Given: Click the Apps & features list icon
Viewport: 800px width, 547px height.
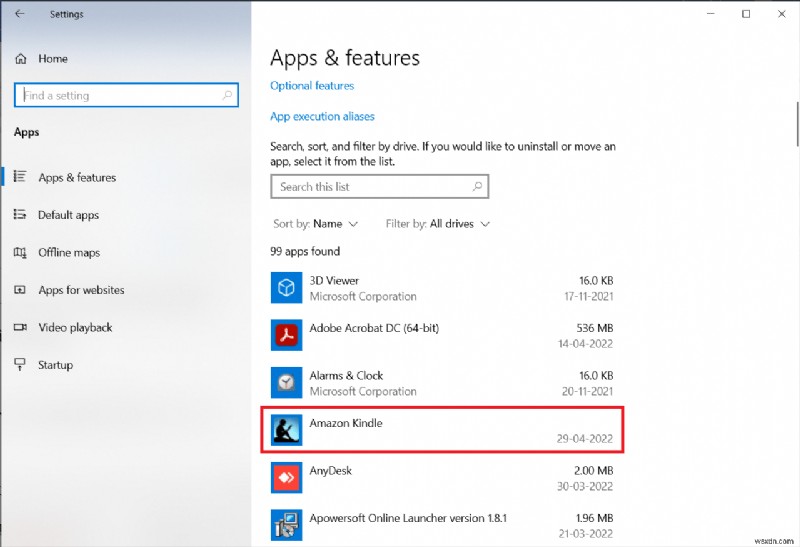Looking at the screenshot, I should pyautogui.click(x=20, y=177).
